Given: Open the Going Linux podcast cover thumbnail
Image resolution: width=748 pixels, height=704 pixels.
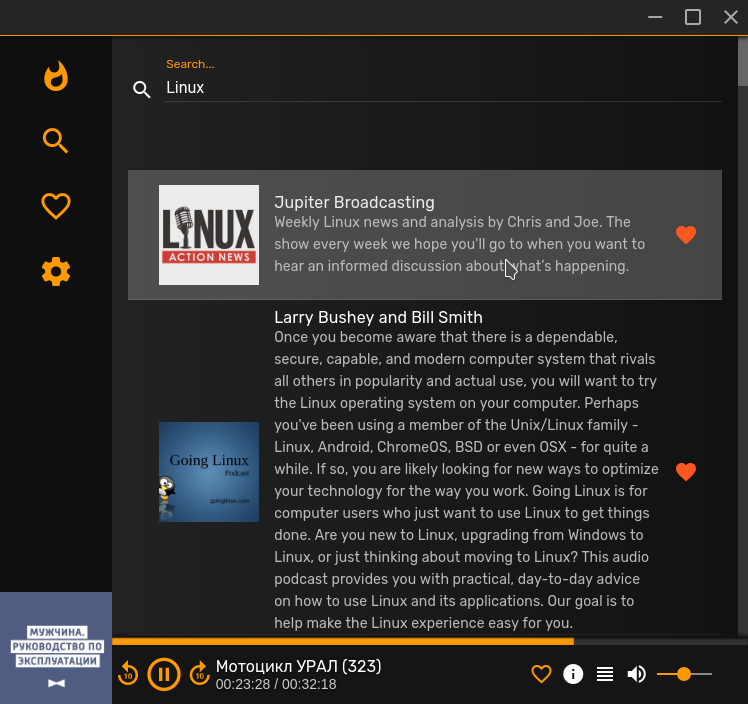Looking at the screenshot, I should [x=209, y=472].
